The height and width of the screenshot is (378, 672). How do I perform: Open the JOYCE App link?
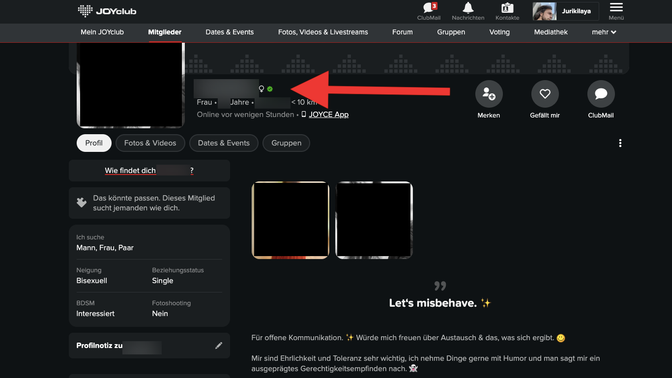click(x=328, y=114)
